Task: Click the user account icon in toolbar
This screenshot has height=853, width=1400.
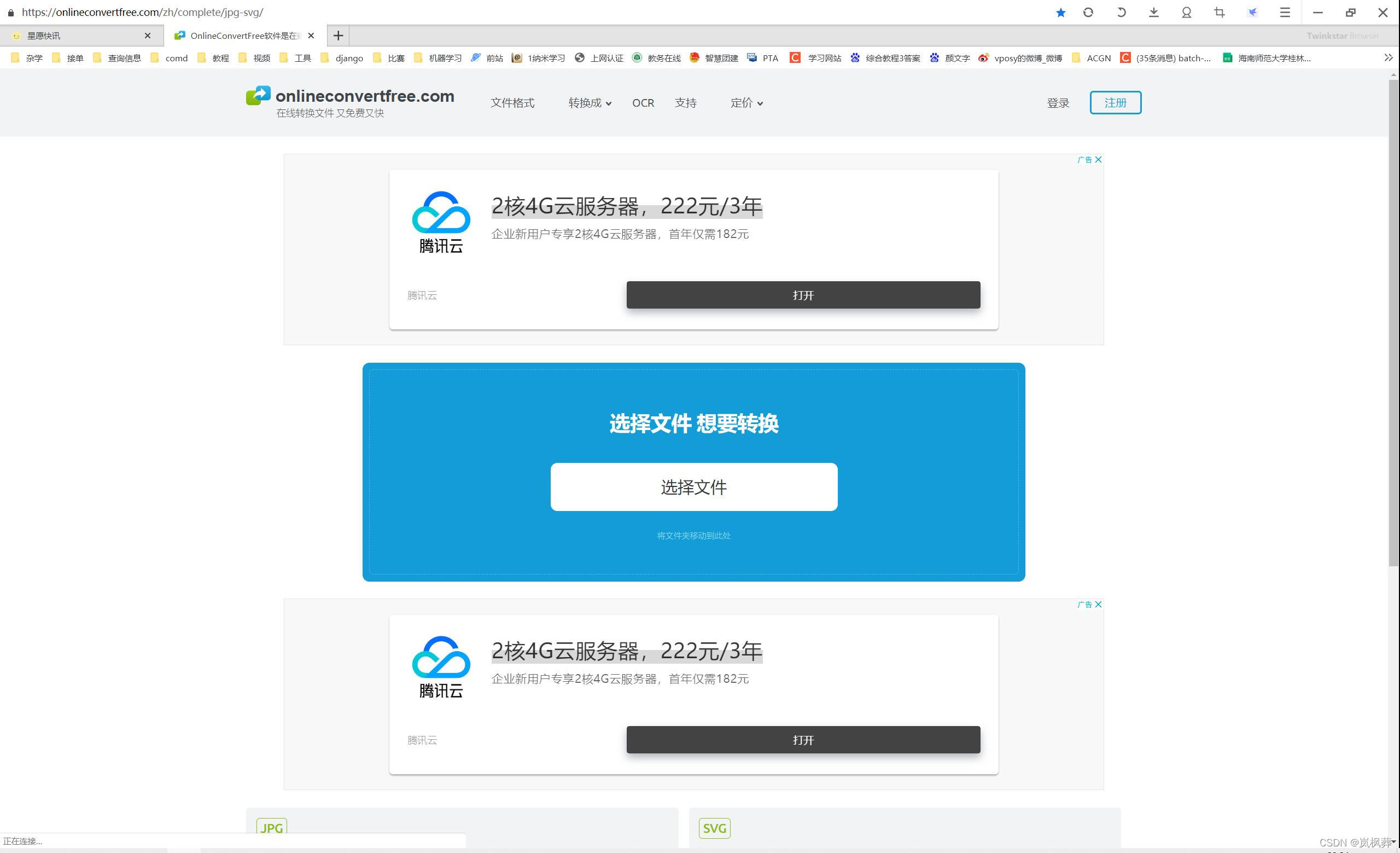Action: point(1186,13)
